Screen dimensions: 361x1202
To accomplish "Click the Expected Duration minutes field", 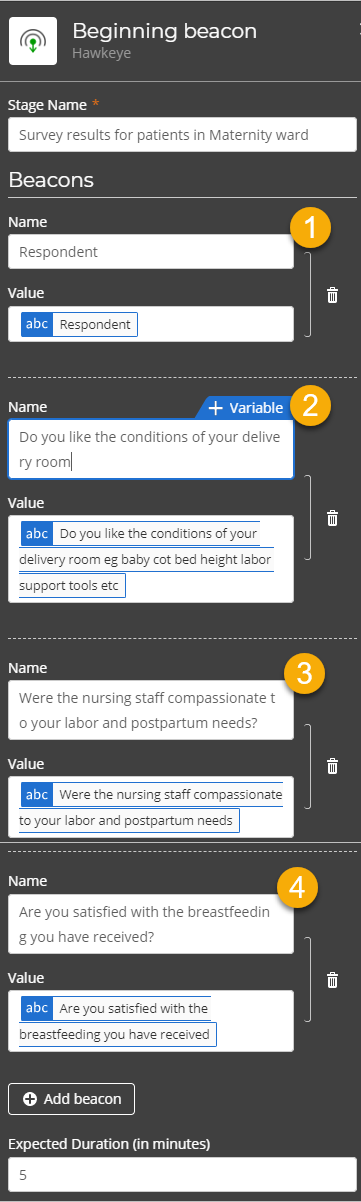I will (182, 1175).
